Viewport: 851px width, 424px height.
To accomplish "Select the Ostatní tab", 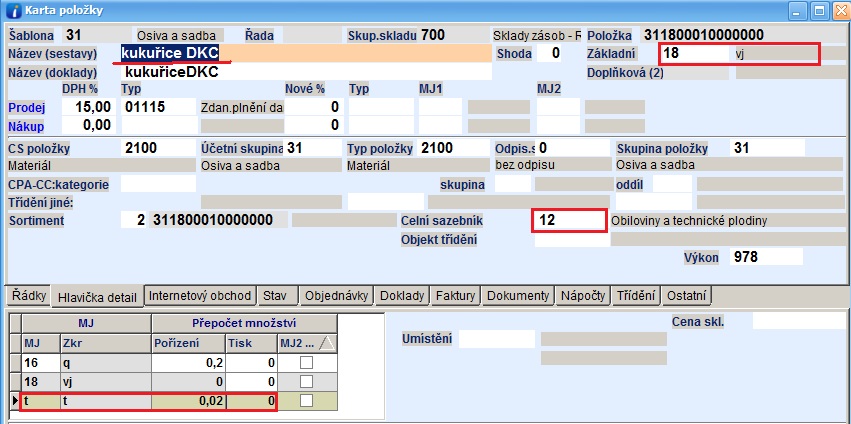I will 687,296.
